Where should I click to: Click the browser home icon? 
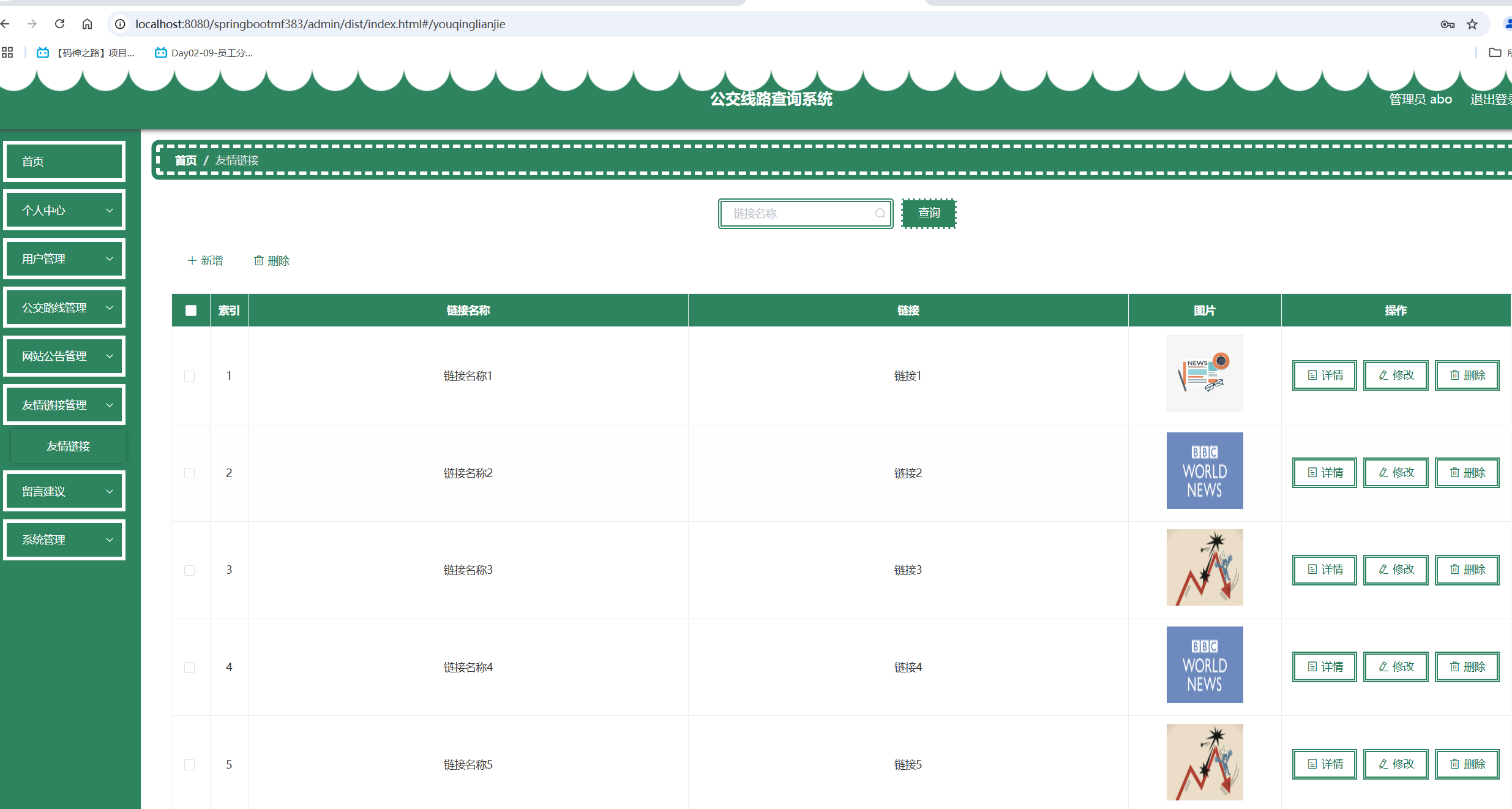coord(87,24)
